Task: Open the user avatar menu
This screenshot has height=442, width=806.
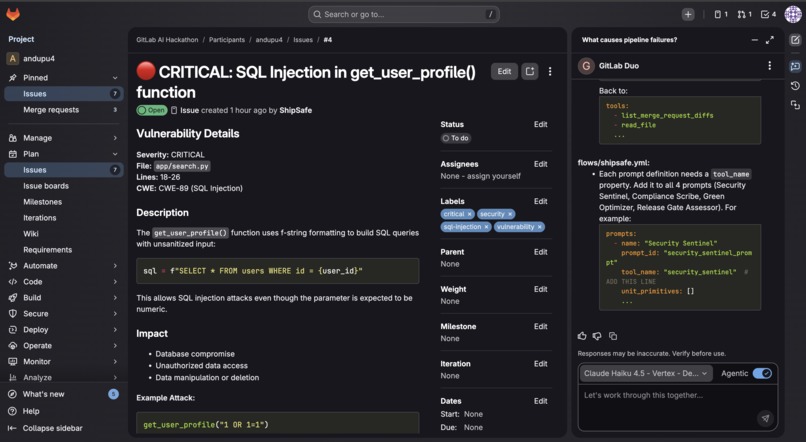Action: [793, 14]
